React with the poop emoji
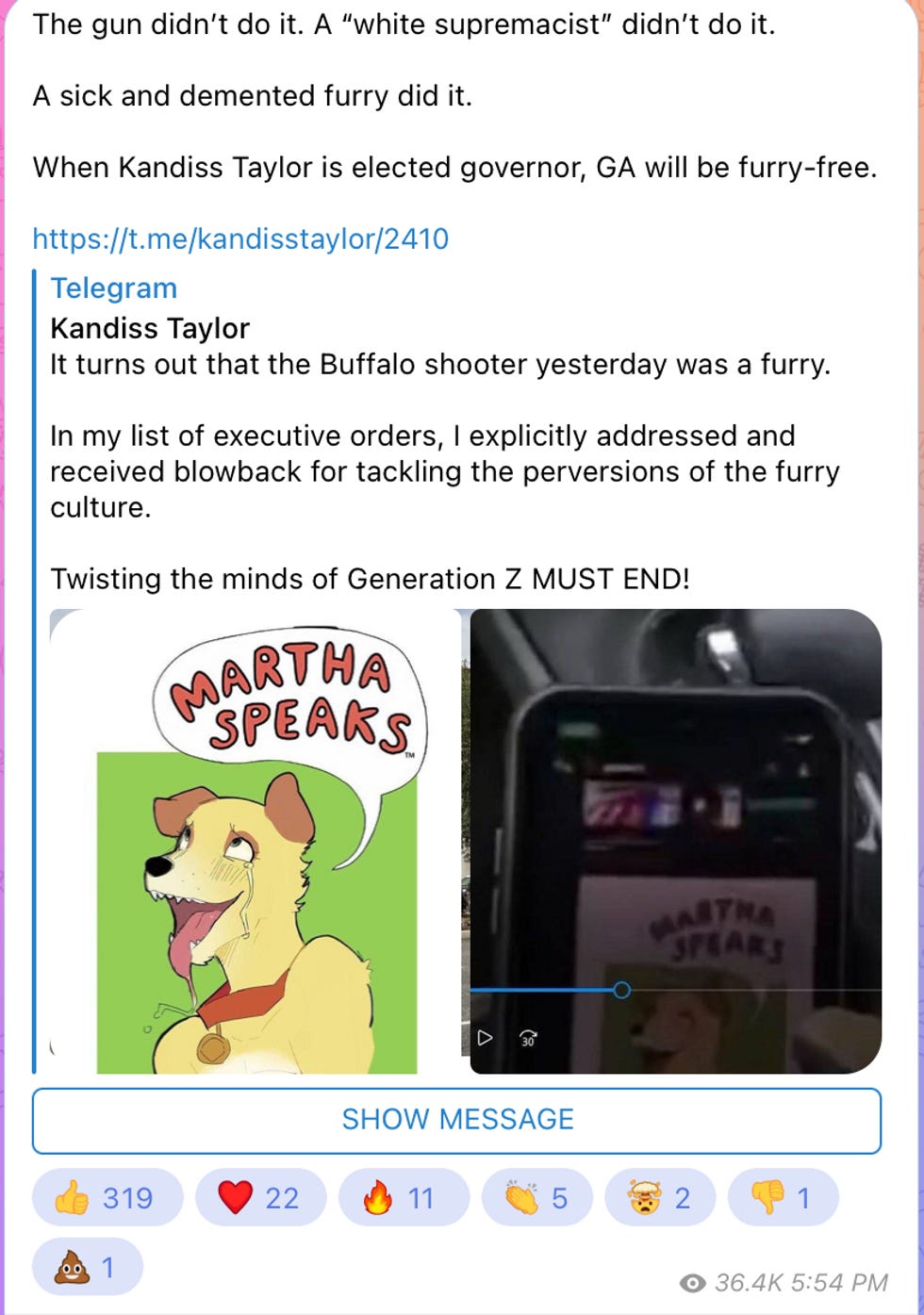Screen dimensions: 924x1315 click(87, 1267)
